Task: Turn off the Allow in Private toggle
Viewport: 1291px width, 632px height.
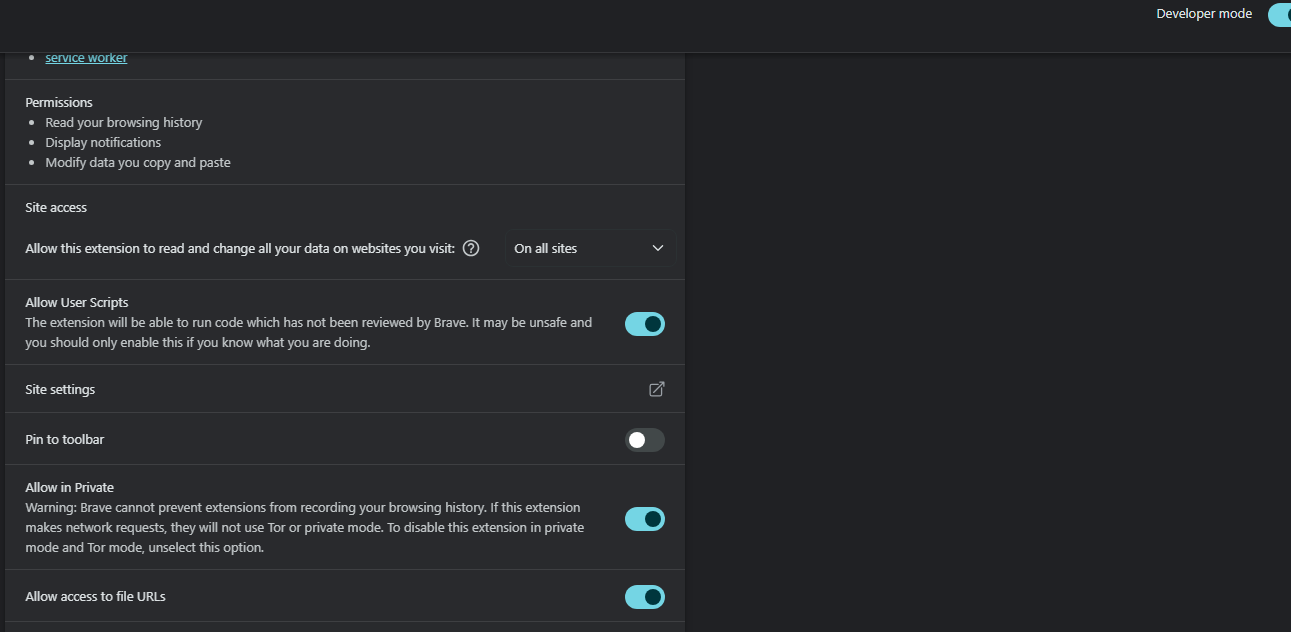Action: (x=645, y=519)
